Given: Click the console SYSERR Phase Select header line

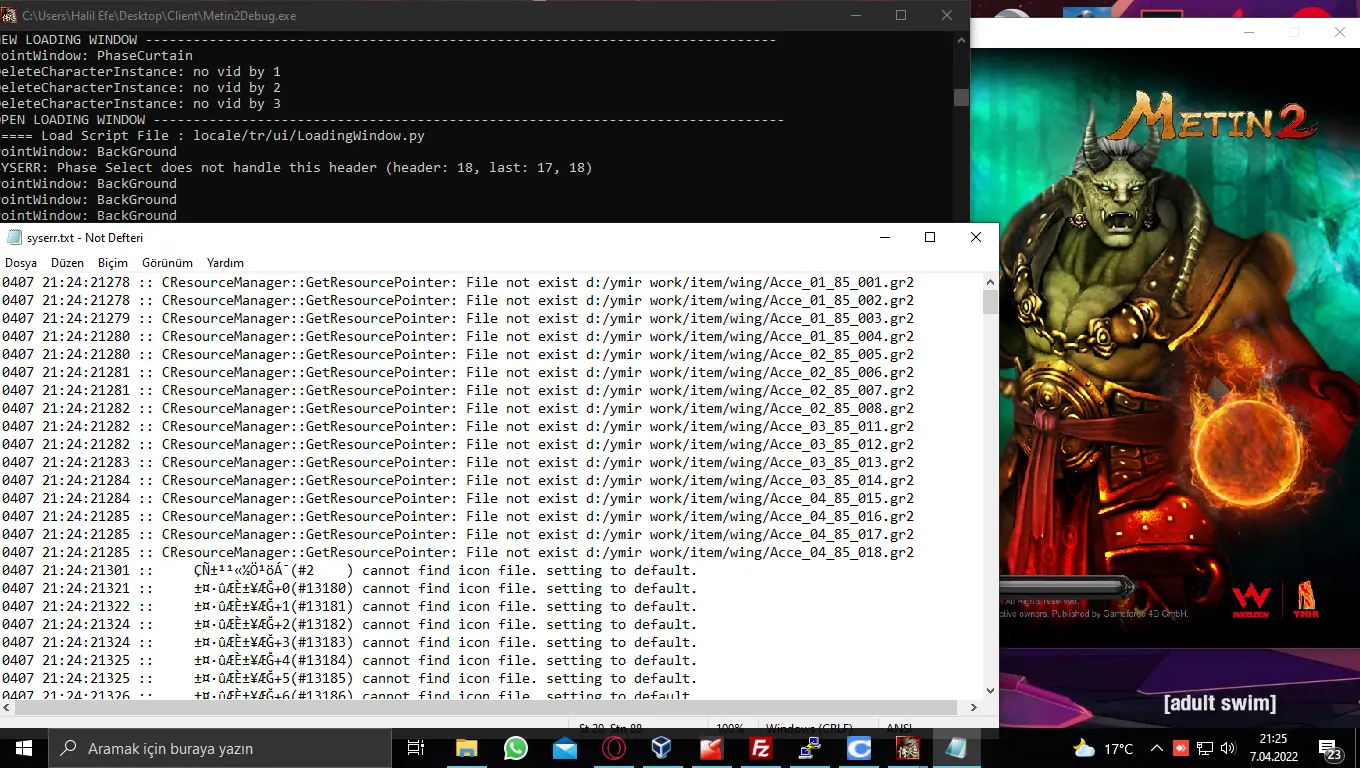Looking at the screenshot, I should [x=297, y=167].
